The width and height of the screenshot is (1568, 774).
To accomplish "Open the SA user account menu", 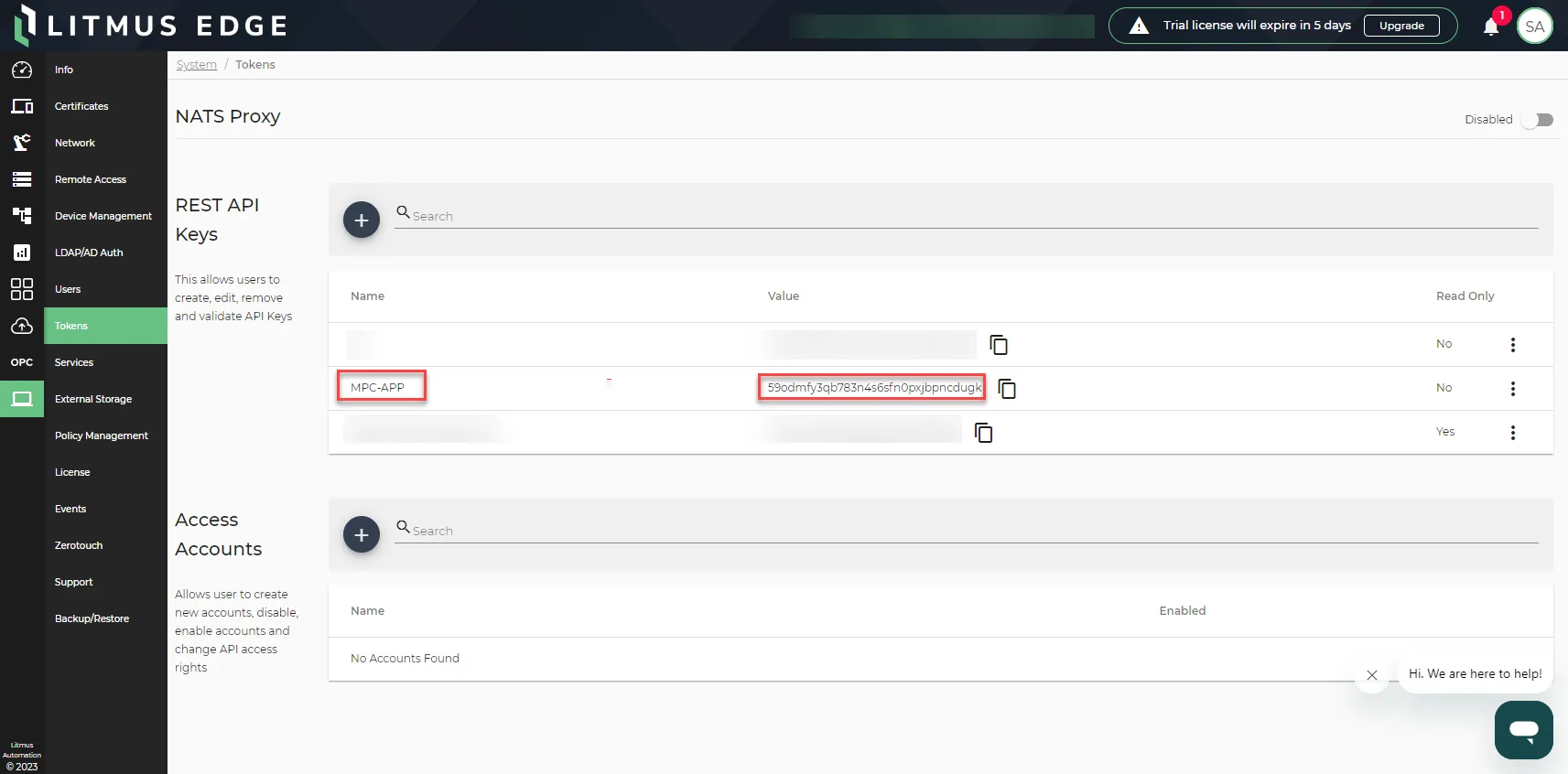I will (1535, 26).
